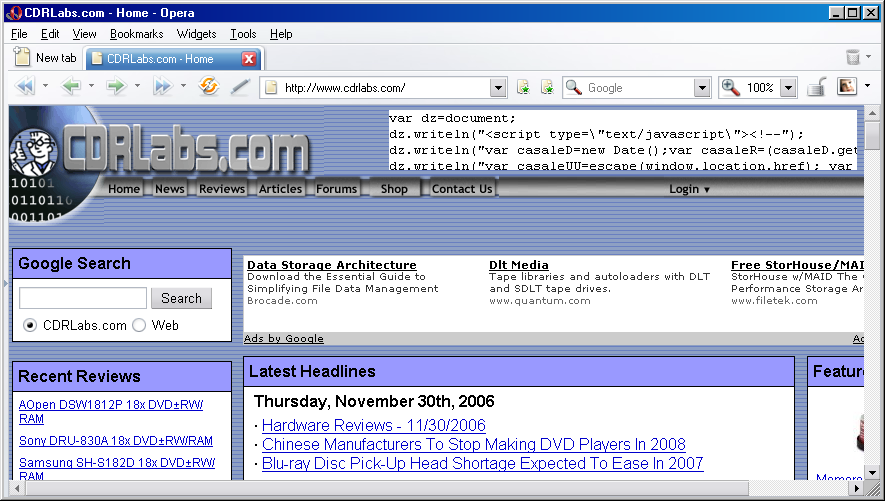Open the Widgets menu
885x501 pixels.
pos(196,34)
